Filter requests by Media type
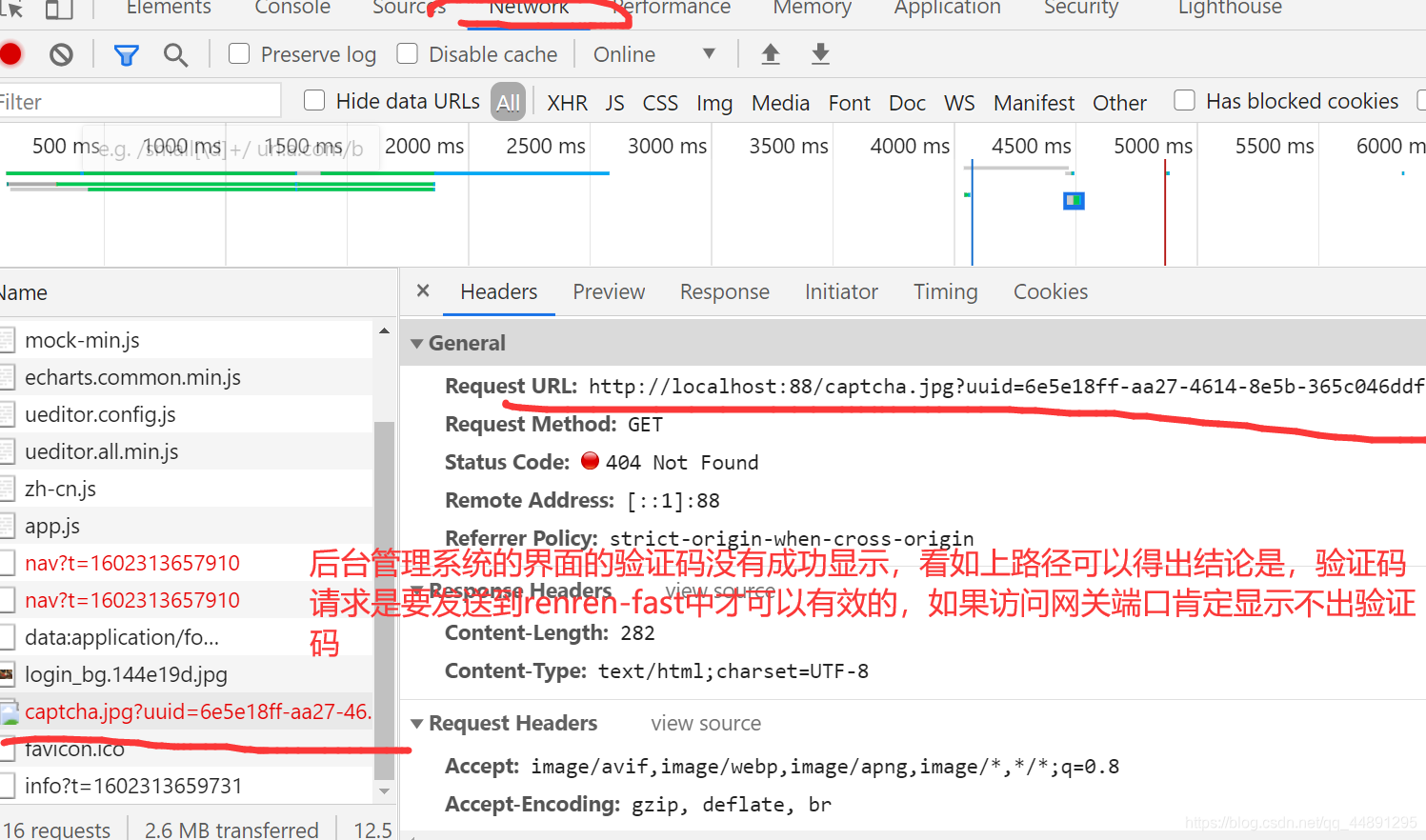1426x840 pixels. 780,103
